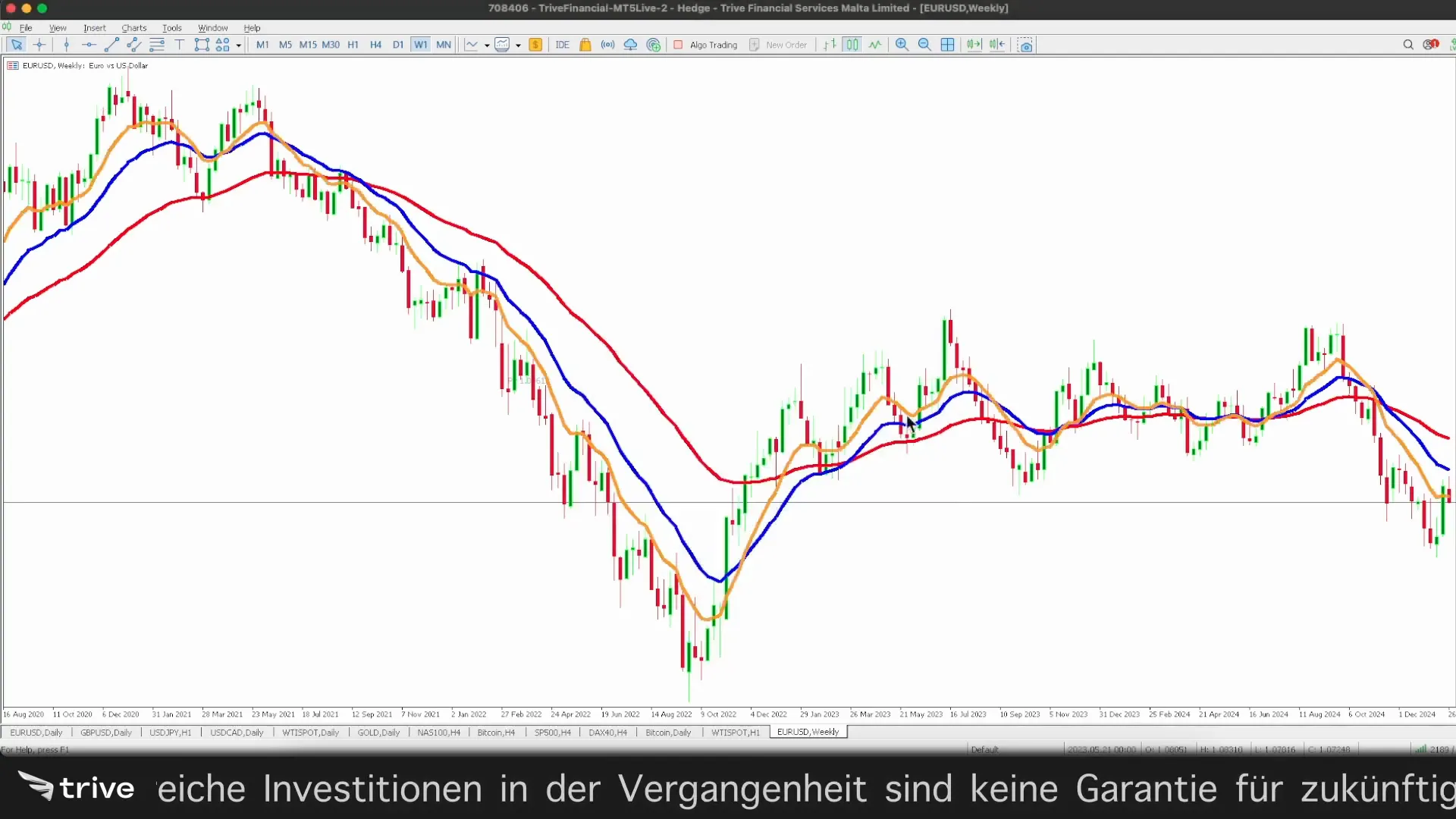Open Signals using the broadcast icon
The height and width of the screenshot is (819, 1456).
(x=607, y=45)
